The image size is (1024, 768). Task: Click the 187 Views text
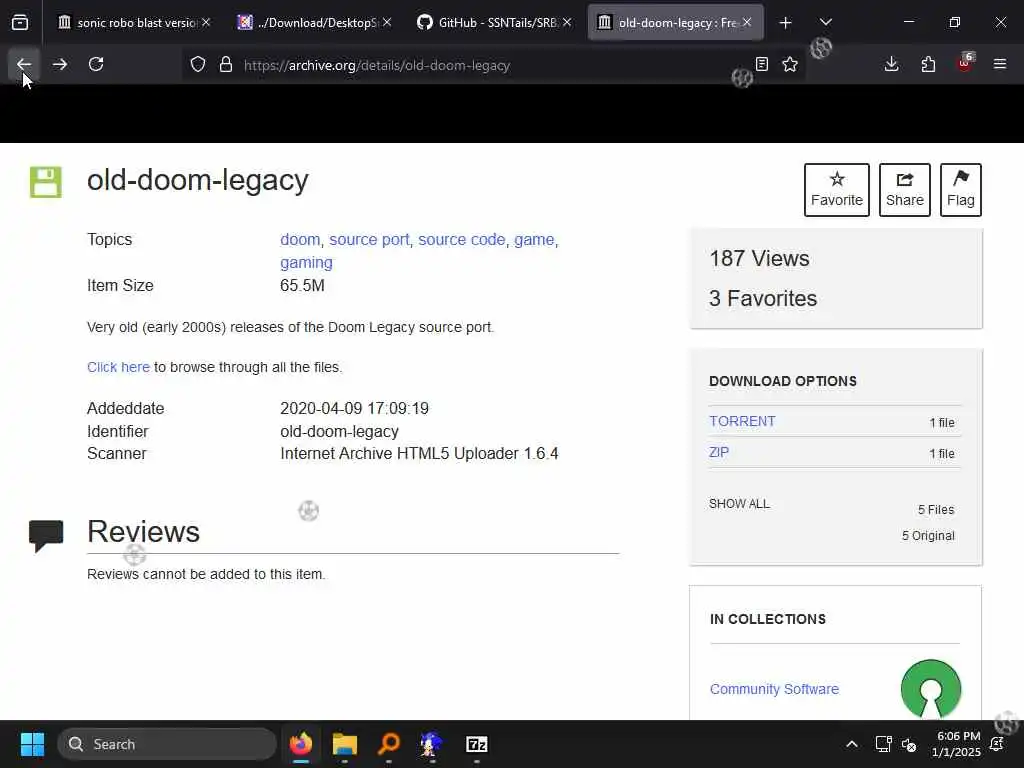point(759,259)
